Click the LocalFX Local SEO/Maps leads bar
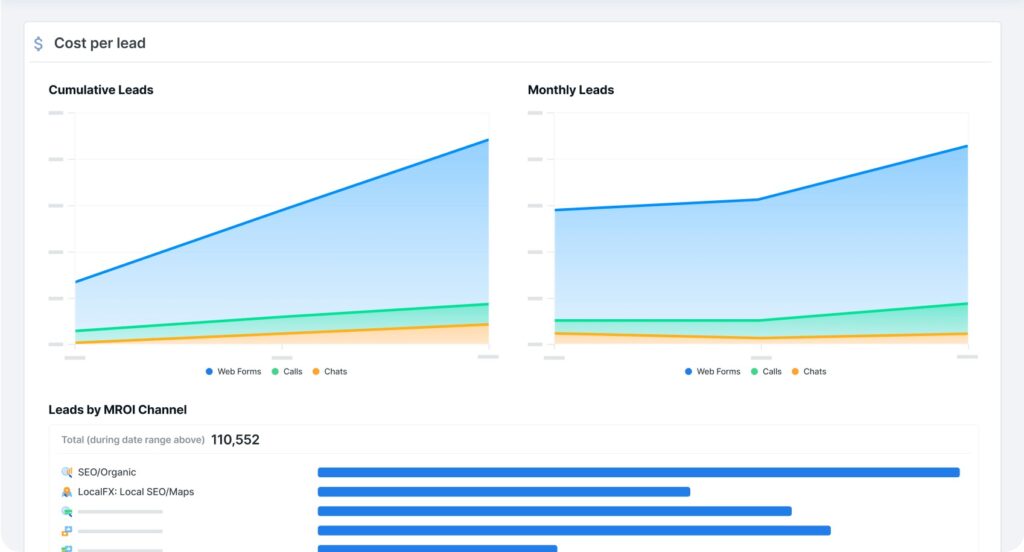 pyautogui.click(x=504, y=492)
